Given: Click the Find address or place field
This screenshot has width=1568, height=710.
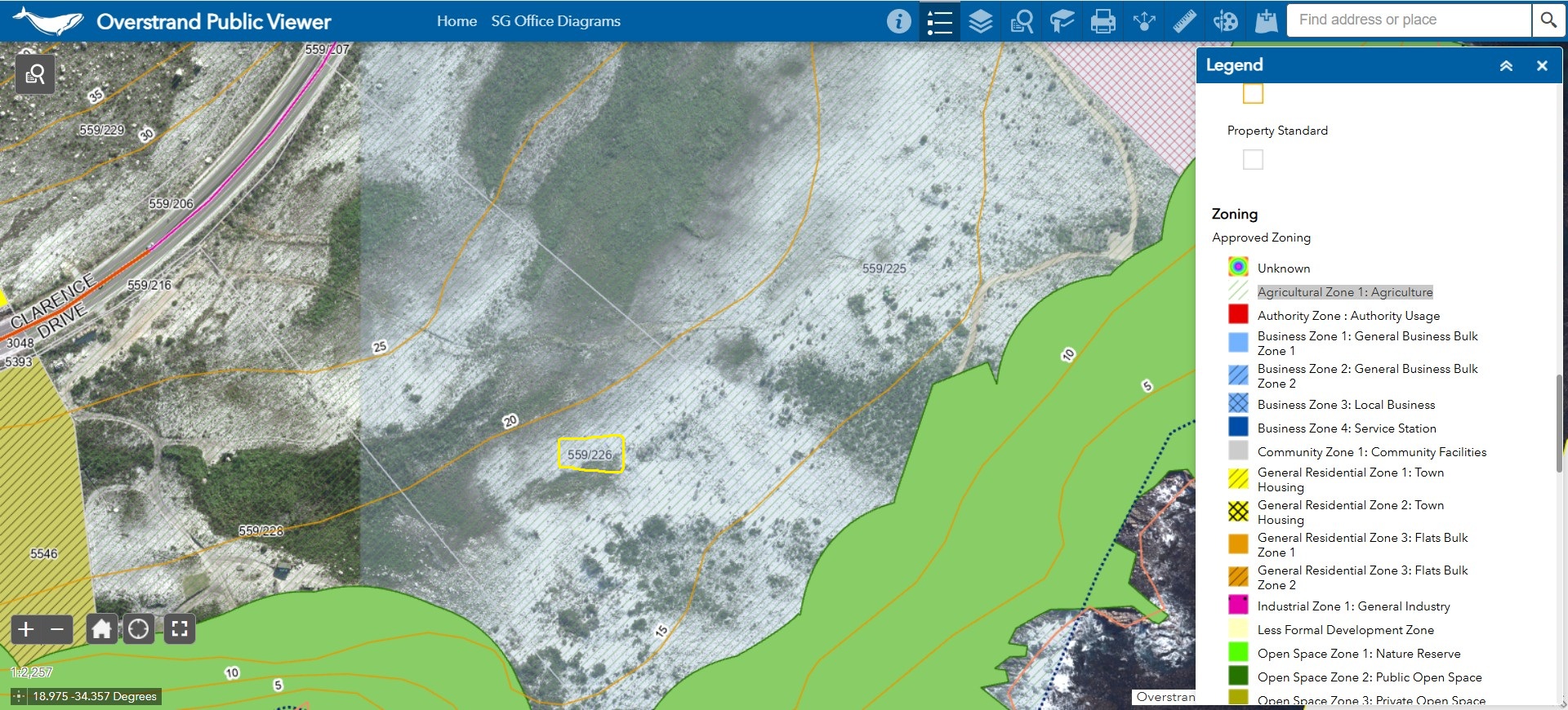Looking at the screenshot, I should (1408, 20).
